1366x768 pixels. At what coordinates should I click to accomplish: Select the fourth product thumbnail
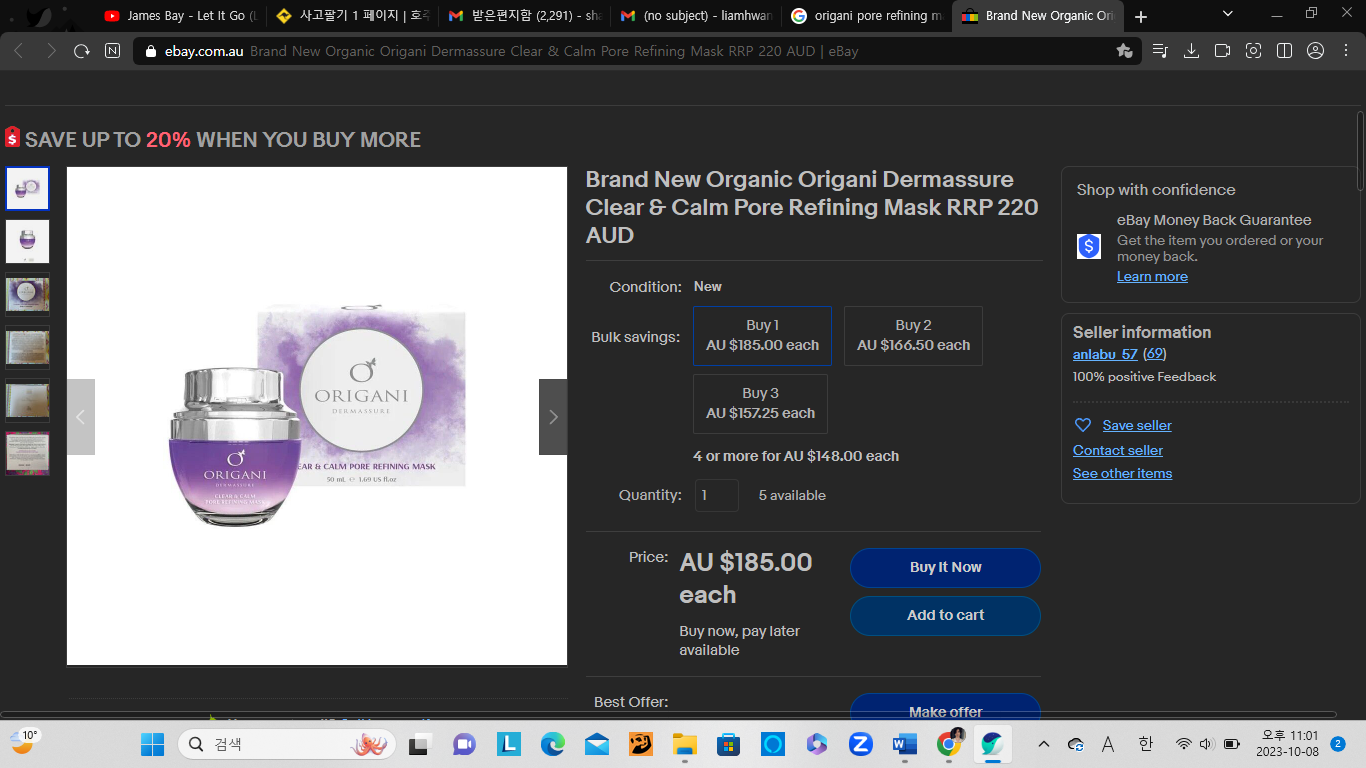(27, 347)
